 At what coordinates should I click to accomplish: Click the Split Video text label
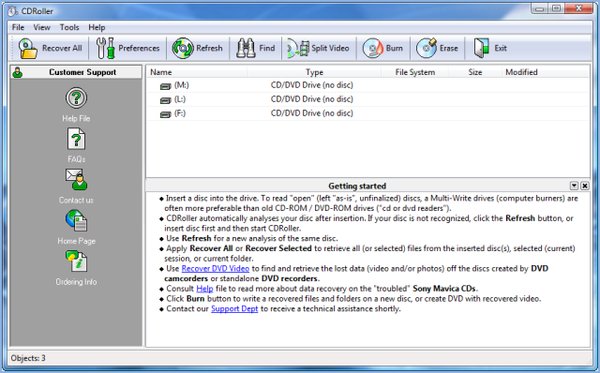click(330, 48)
